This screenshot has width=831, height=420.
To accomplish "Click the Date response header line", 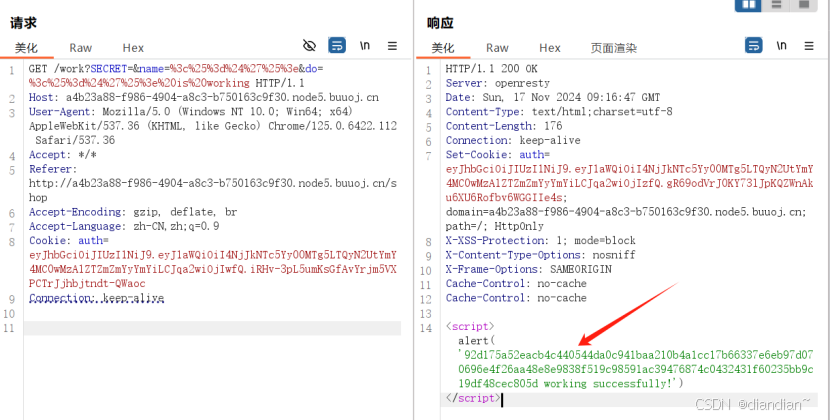I will (553, 98).
